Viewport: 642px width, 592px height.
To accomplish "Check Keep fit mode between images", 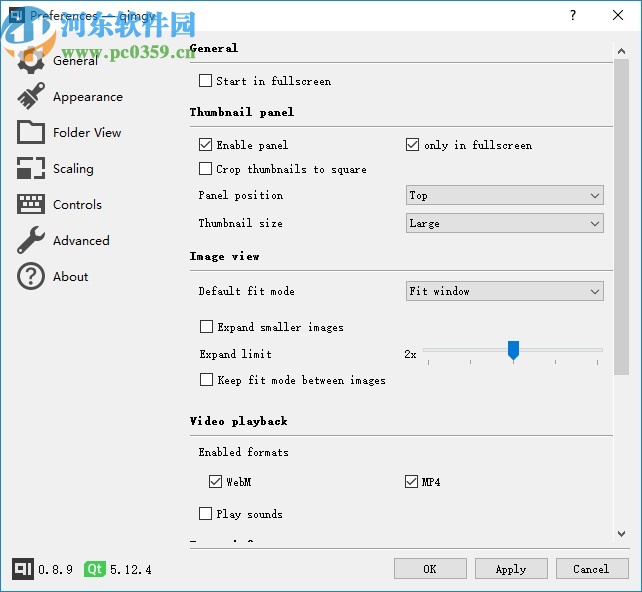I will coord(206,380).
